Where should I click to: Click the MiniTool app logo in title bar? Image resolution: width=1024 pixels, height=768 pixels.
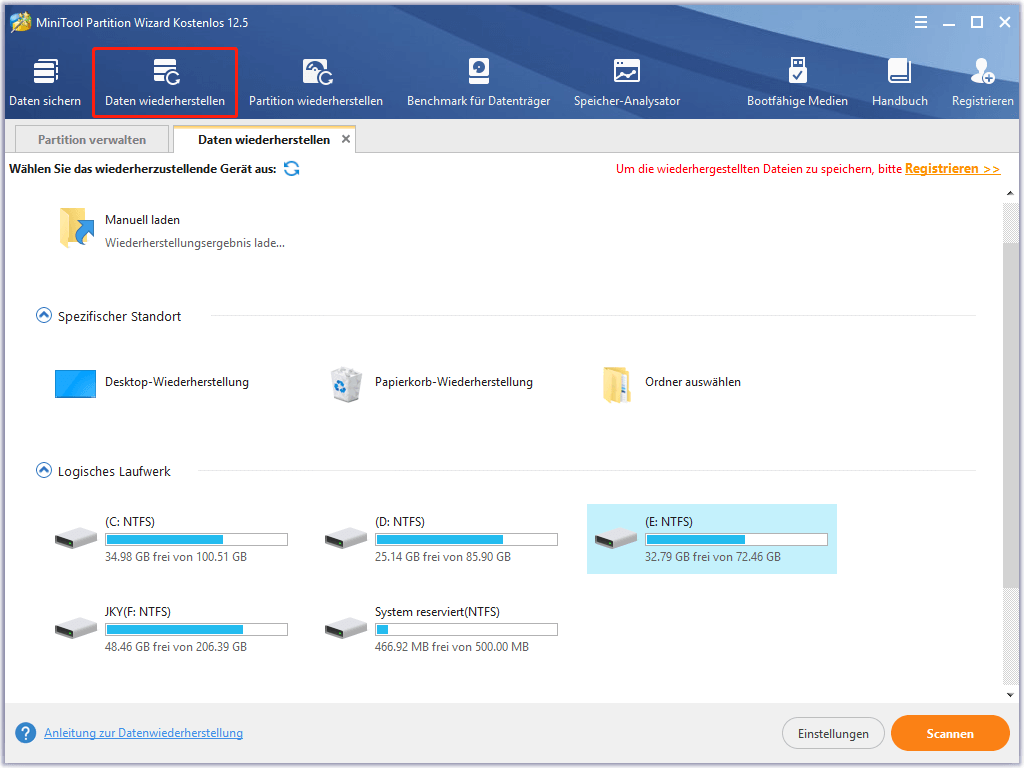pos(20,22)
